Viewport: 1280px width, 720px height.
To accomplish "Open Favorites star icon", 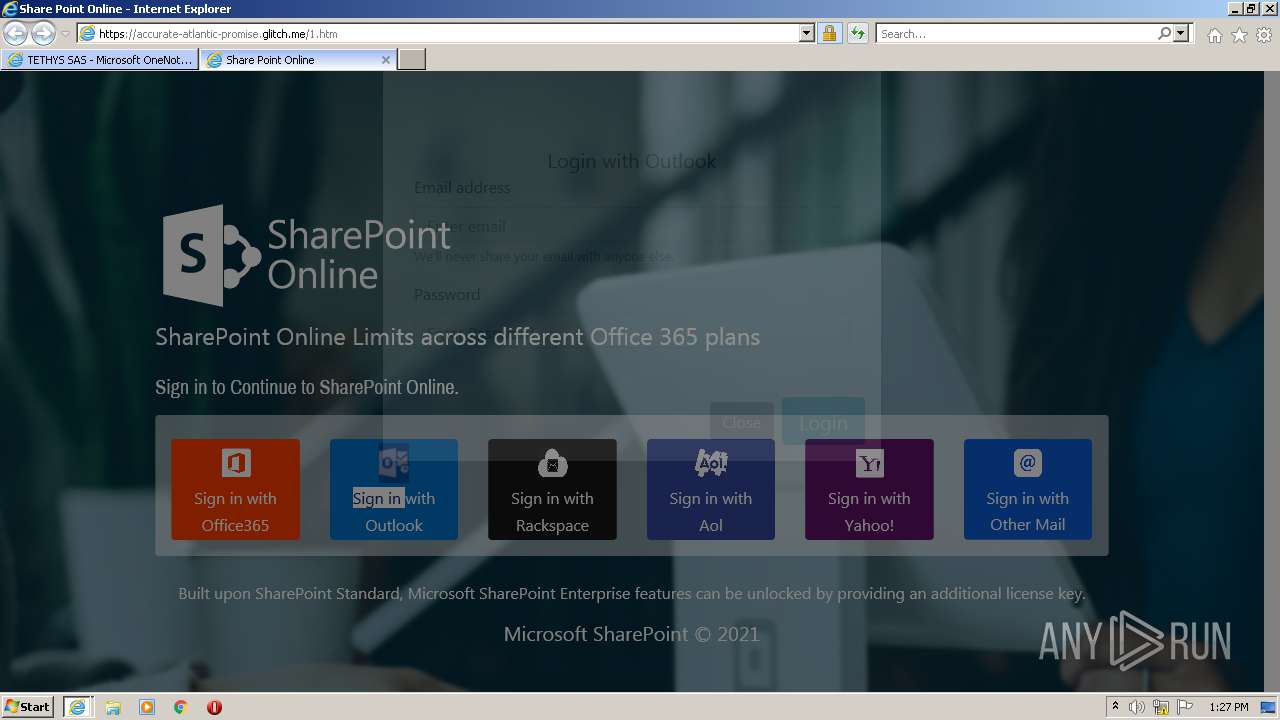I will (1239, 35).
